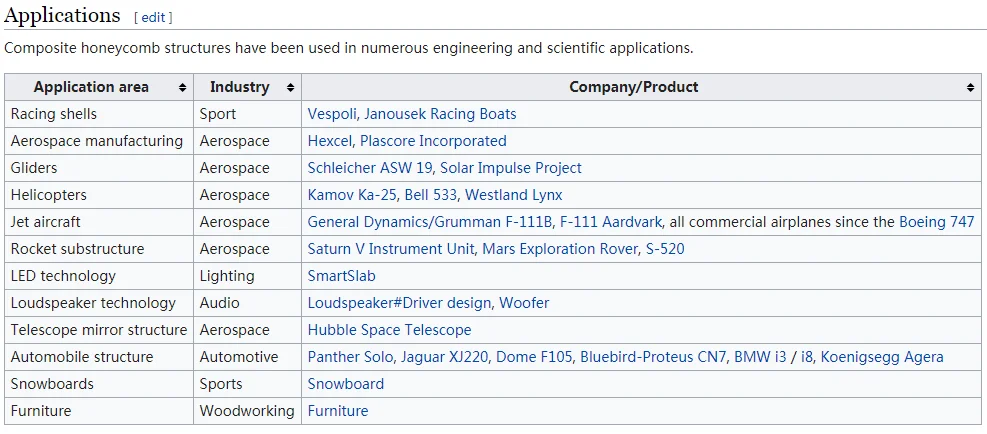Sort table by Application area column arrows
The height and width of the screenshot is (434, 987).
pyautogui.click(x=183, y=88)
